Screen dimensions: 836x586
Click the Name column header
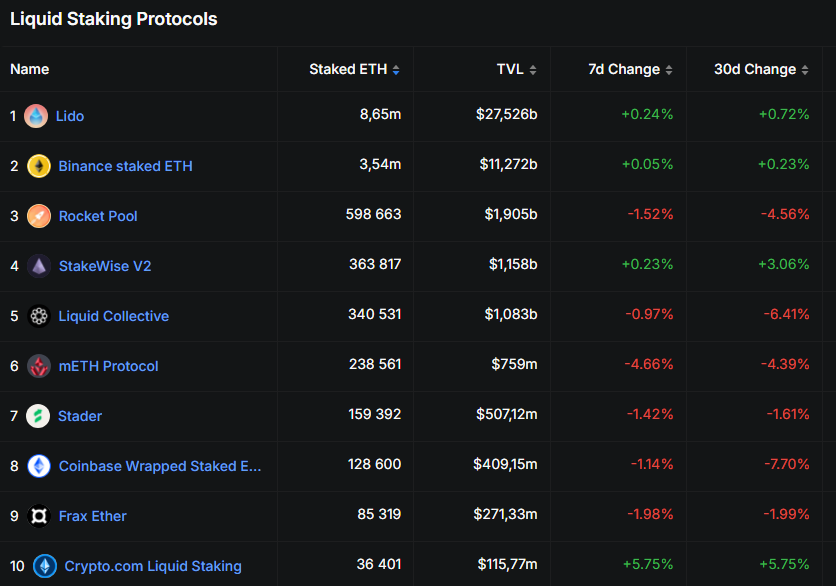(x=30, y=69)
